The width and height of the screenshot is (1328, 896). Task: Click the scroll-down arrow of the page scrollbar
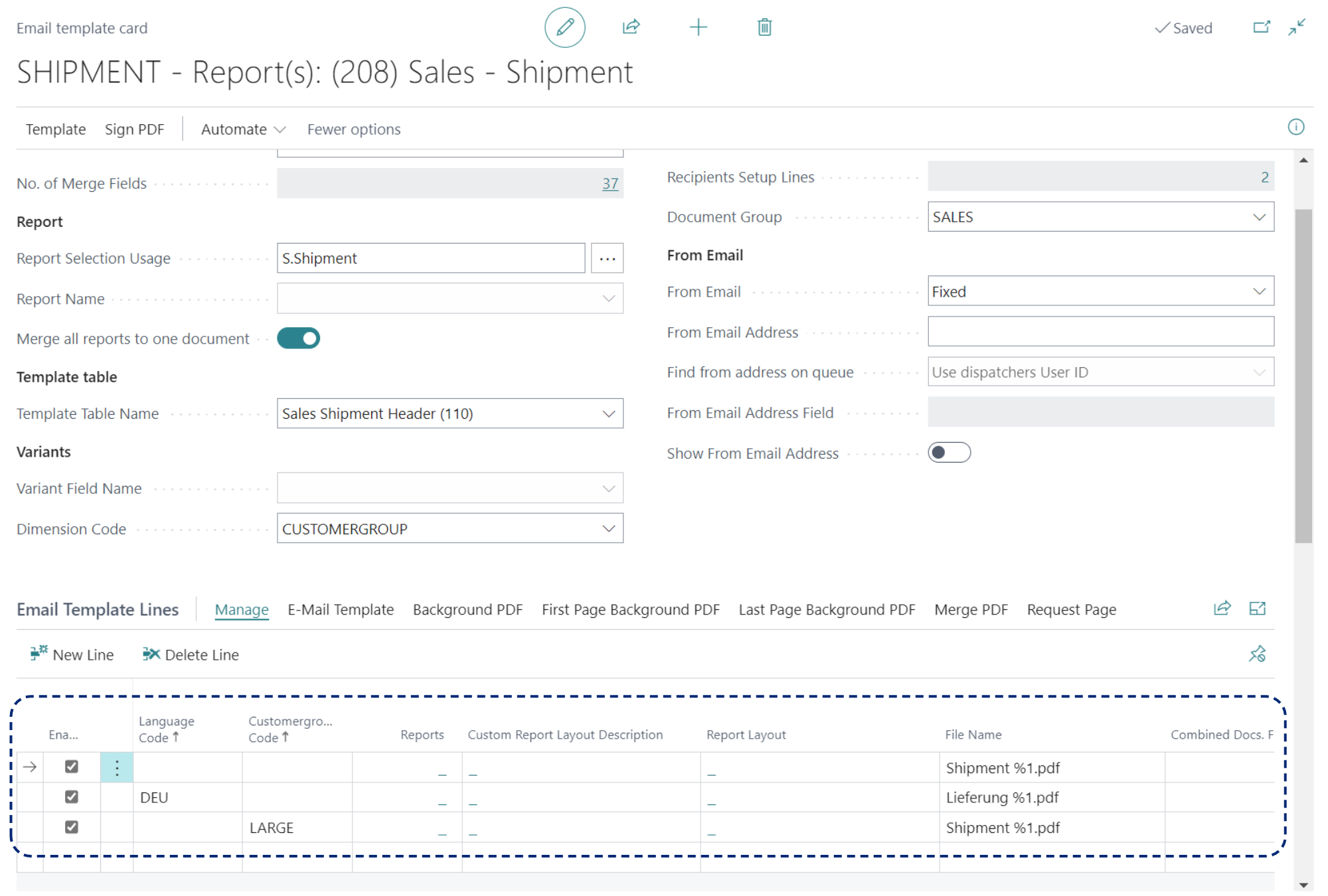[1303, 885]
